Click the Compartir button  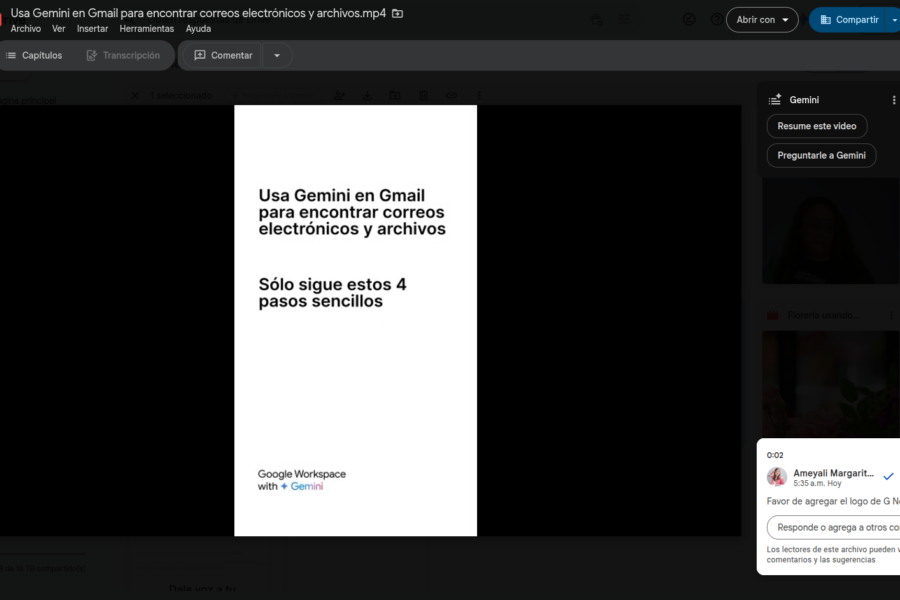pos(848,20)
